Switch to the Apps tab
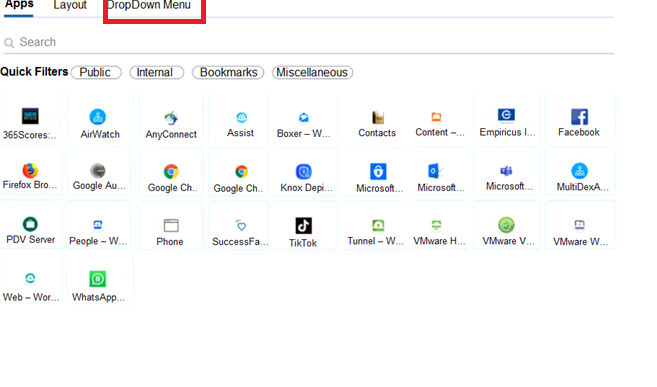Image resolution: width=657 pixels, height=387 pixels. 19,5
